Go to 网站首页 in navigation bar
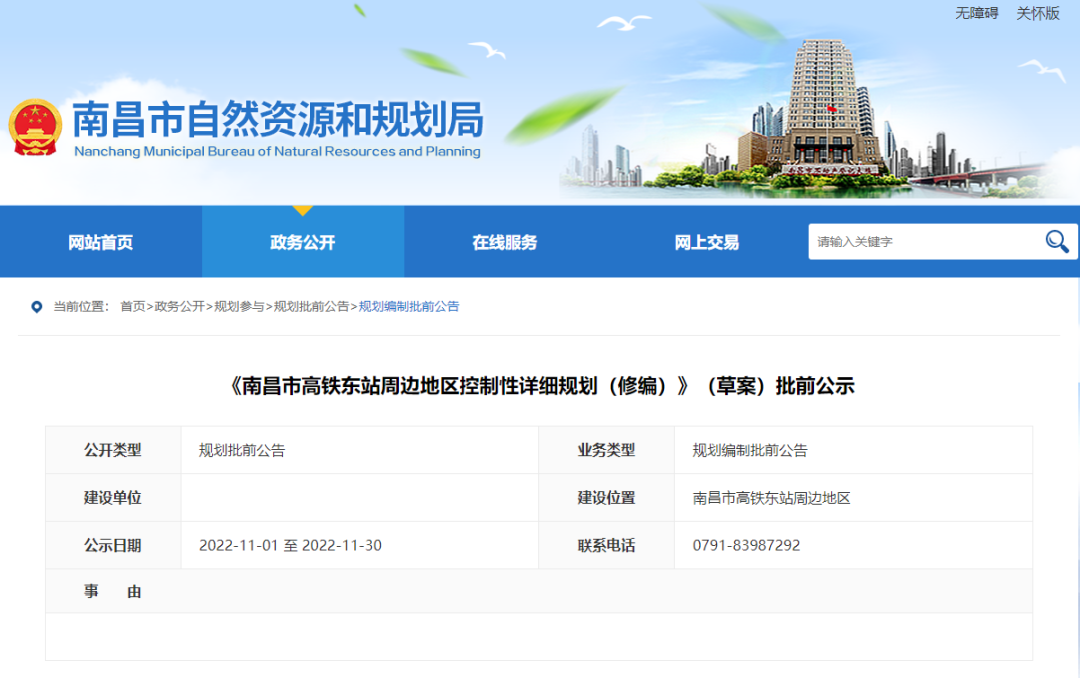Screen dimensions: 1080x678 click(x=100, y=242)
